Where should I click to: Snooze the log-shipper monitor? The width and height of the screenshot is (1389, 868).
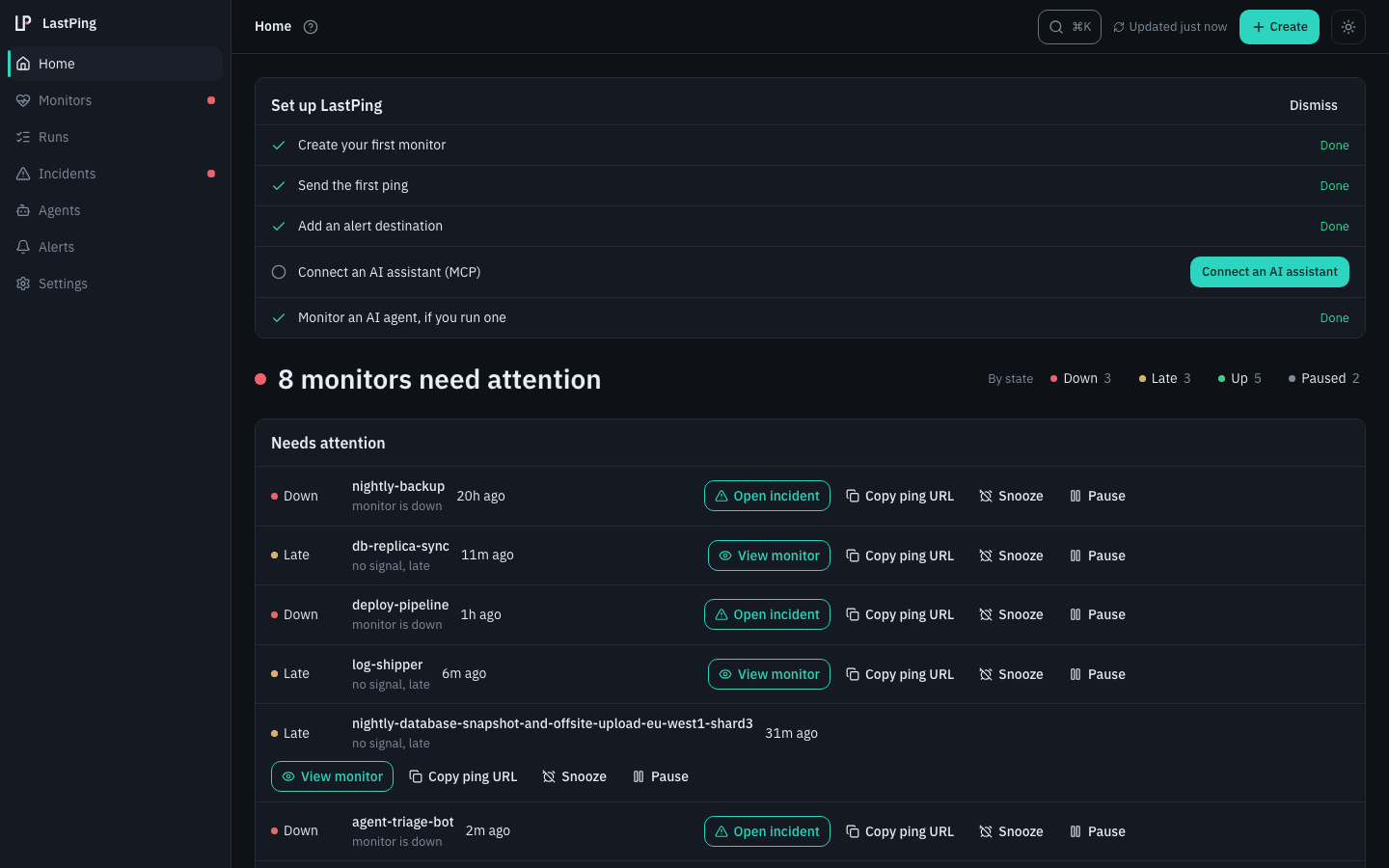click(1011, 674)
